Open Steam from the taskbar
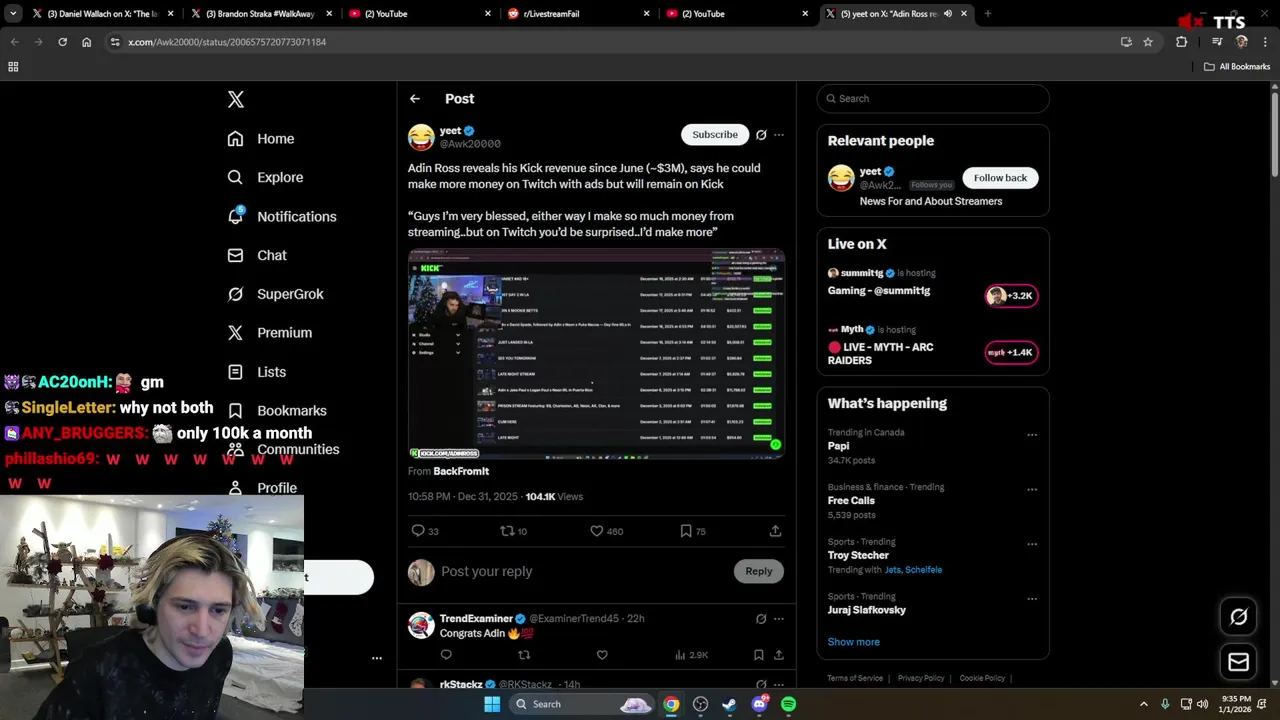 [x=729, y=704]
